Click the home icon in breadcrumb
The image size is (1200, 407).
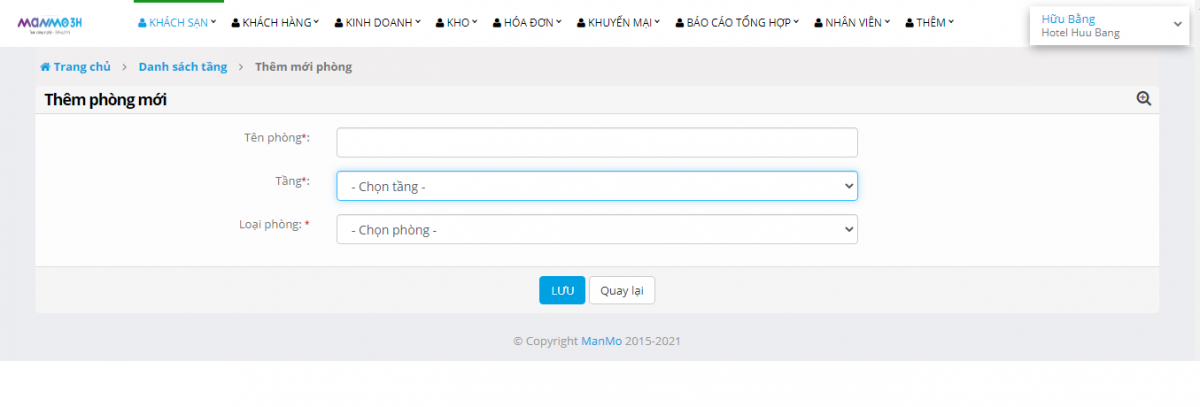click(x=45, y=67)
